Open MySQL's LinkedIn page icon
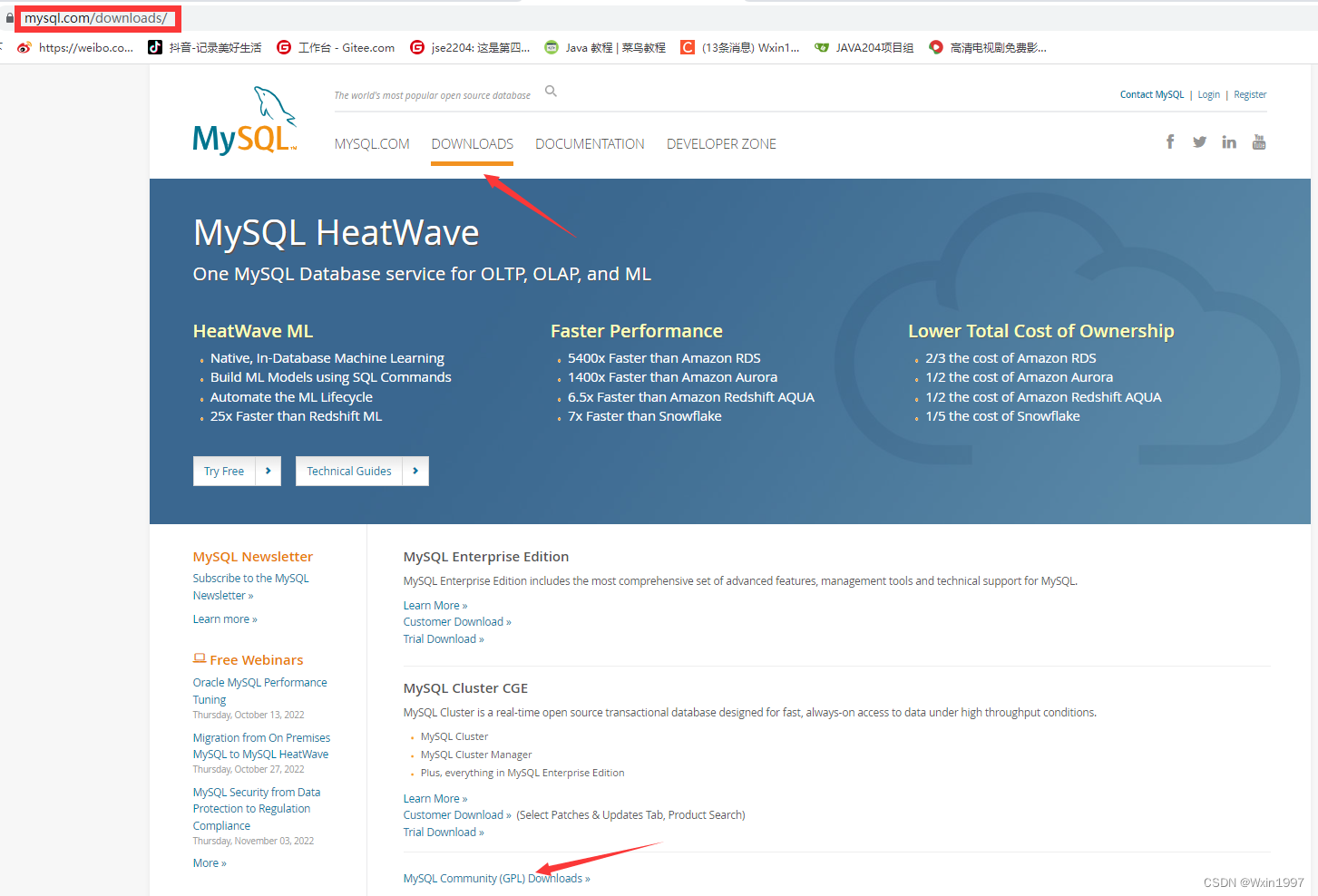This screenshot has height=896, width=1318. 1229,141
